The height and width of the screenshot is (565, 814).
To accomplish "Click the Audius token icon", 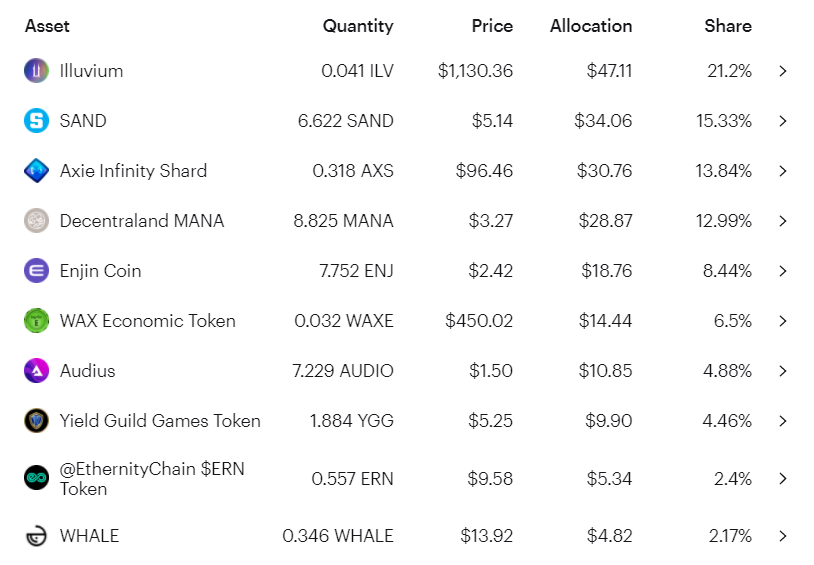I will 36,371.
